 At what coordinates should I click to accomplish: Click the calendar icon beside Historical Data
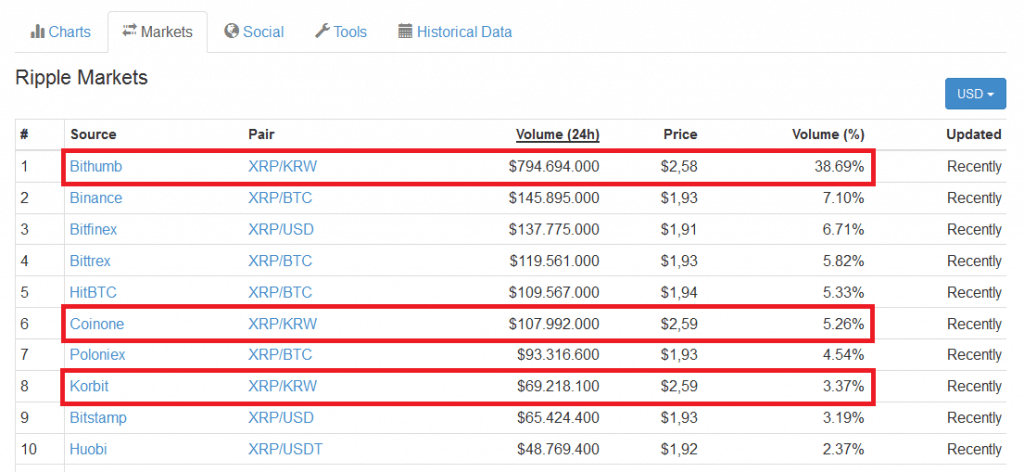[x=405, y=31]
